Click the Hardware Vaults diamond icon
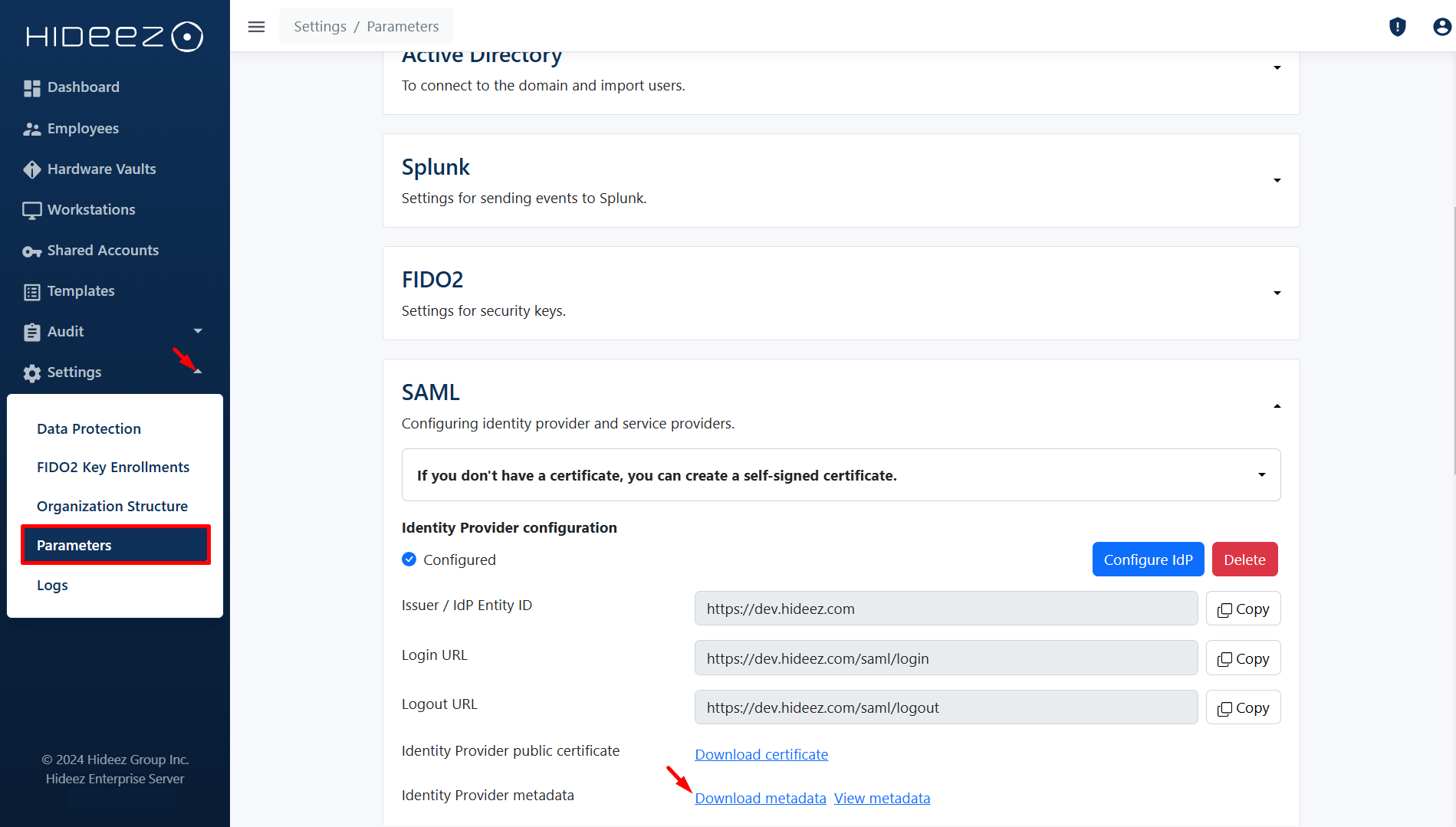The height and width of the screenshot is (827, 1456). [31, 169]
